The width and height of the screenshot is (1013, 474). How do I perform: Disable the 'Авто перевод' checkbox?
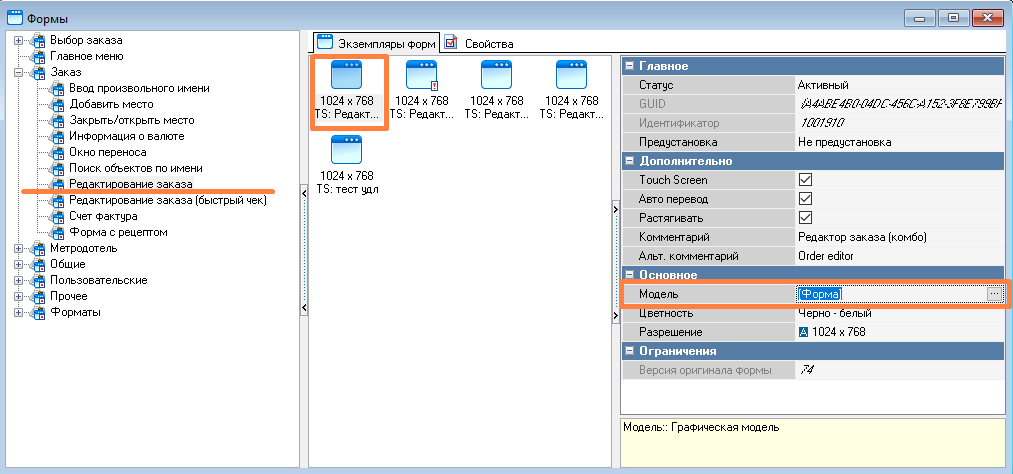[805, 199]
